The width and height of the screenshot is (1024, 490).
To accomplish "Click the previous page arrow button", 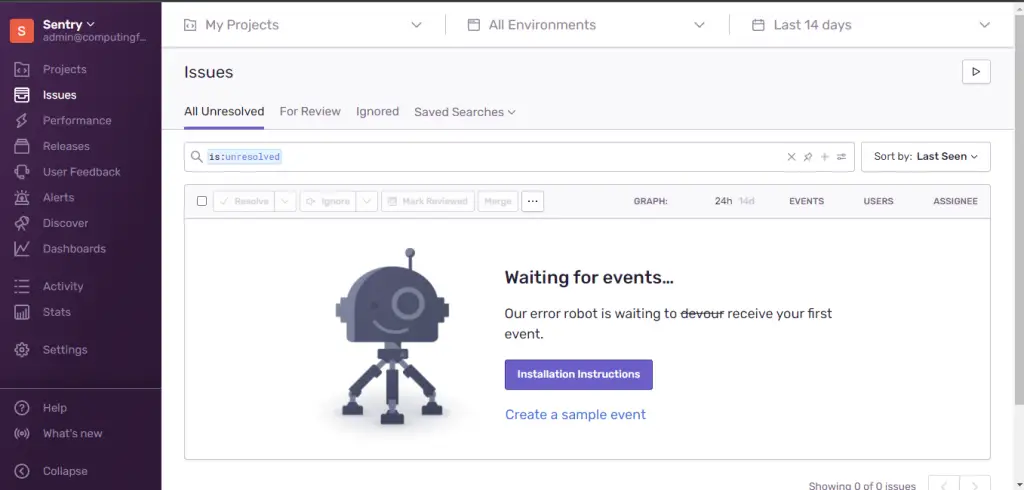I will (x=944, y=484).
